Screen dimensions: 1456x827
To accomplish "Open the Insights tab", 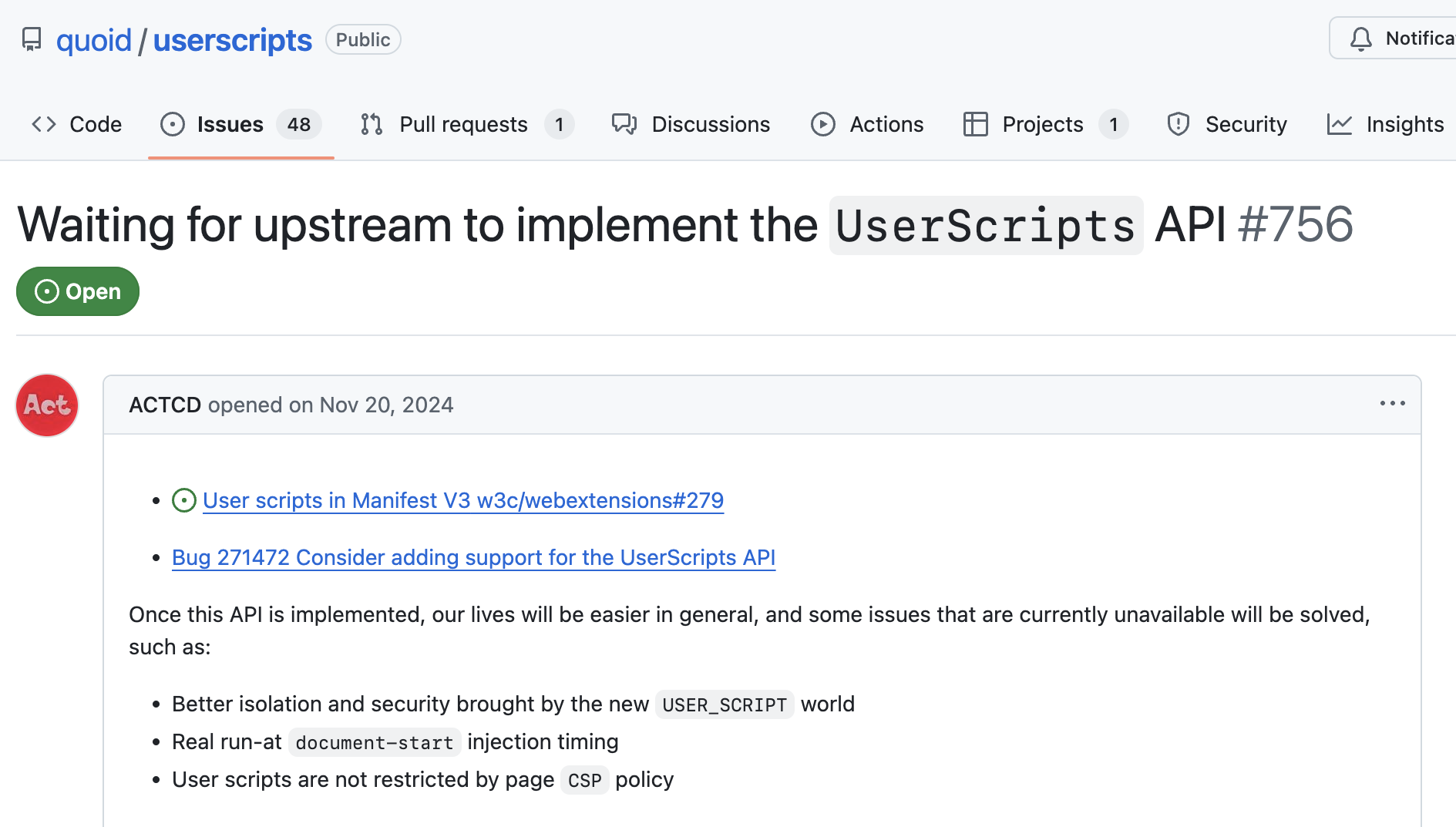I will coord(1385,124).
